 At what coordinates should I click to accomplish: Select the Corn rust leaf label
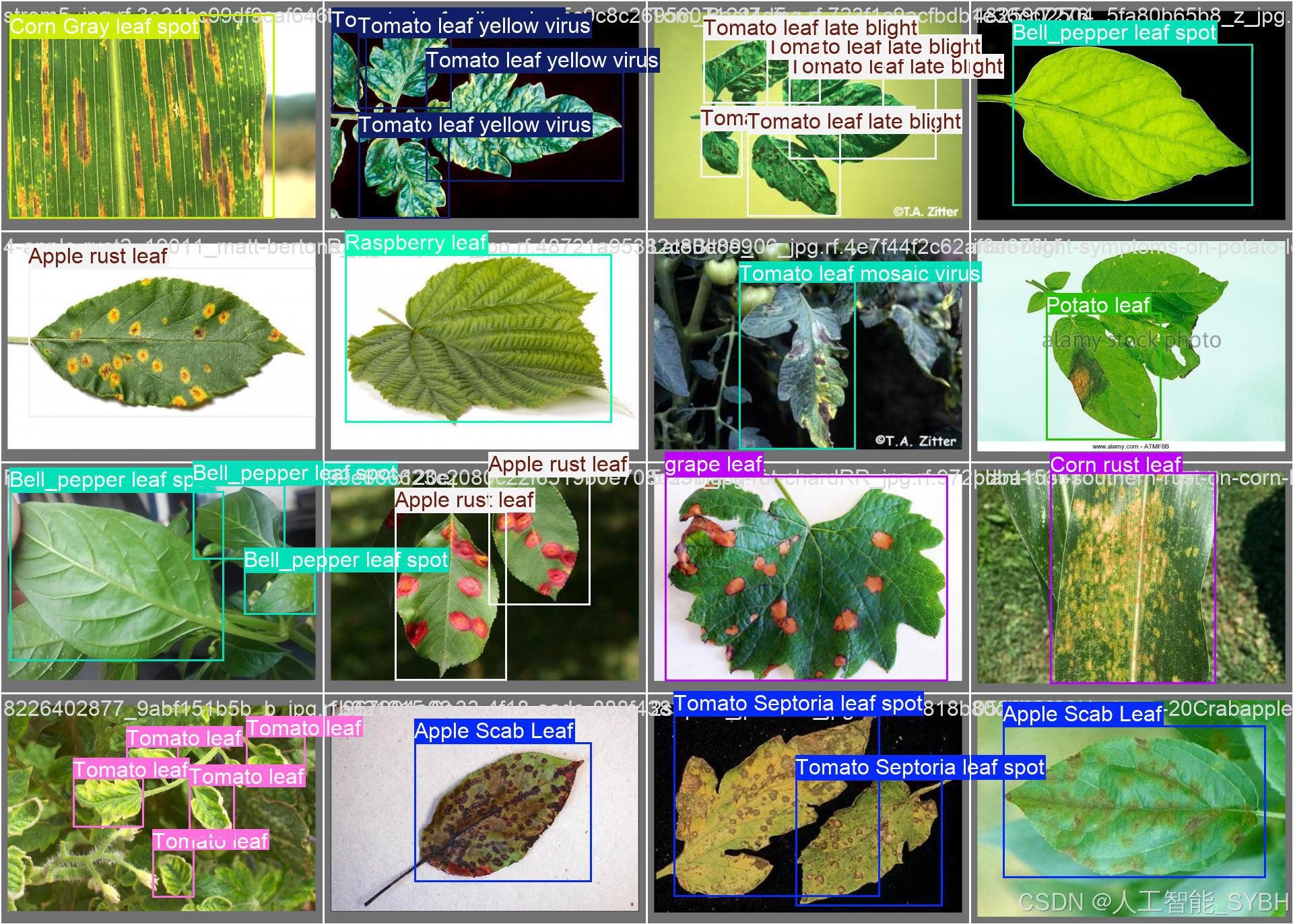(1115, 465)
